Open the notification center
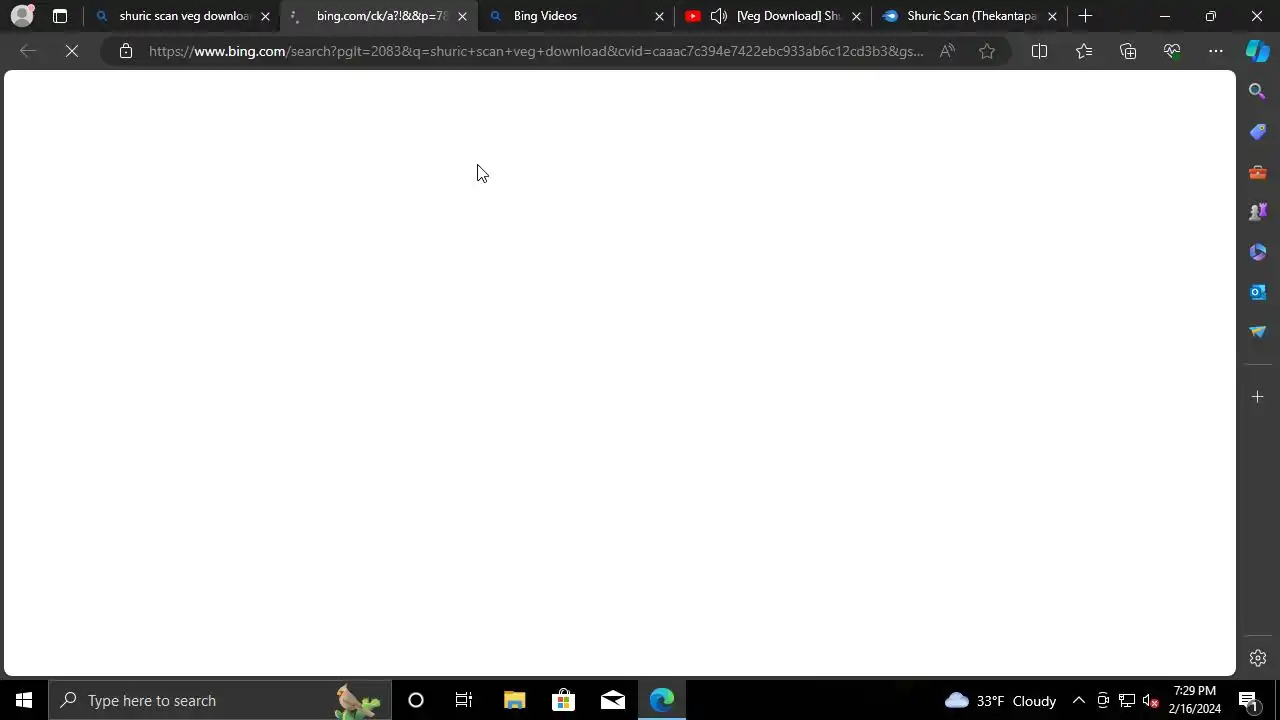Viewport: 1280px width, 720px height. point(1248,700)
